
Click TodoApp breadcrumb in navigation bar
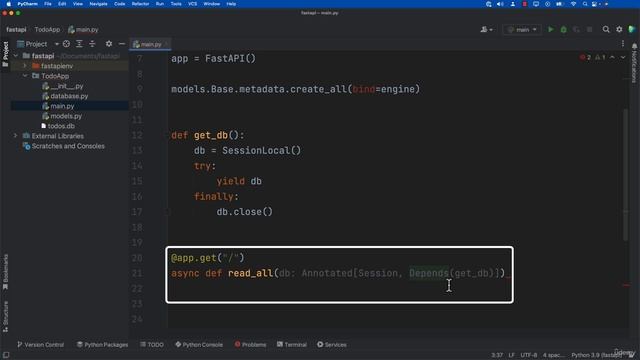coord(47,29)
